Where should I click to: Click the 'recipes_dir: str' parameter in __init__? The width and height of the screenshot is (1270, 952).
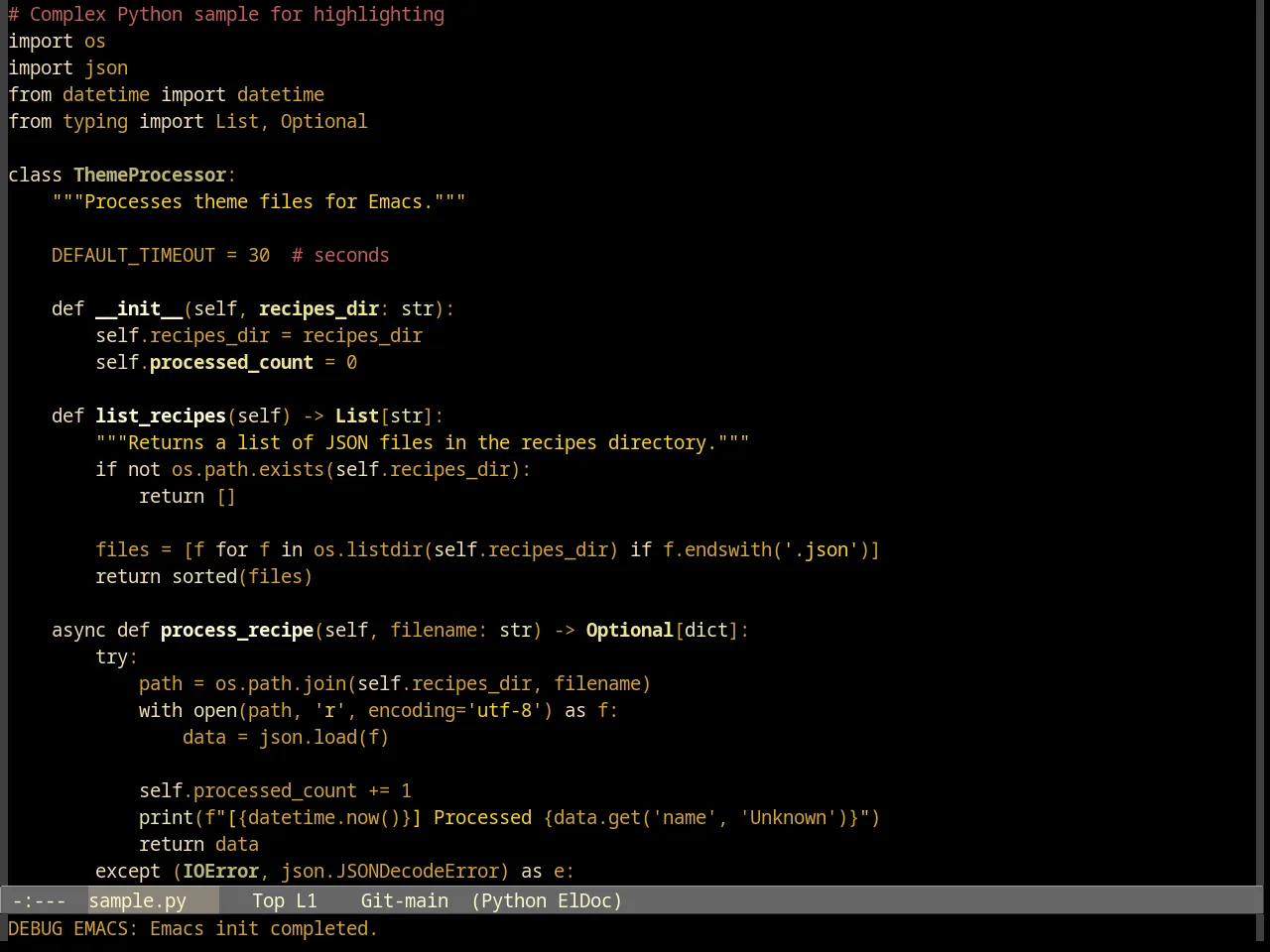(x=346, y=308)
